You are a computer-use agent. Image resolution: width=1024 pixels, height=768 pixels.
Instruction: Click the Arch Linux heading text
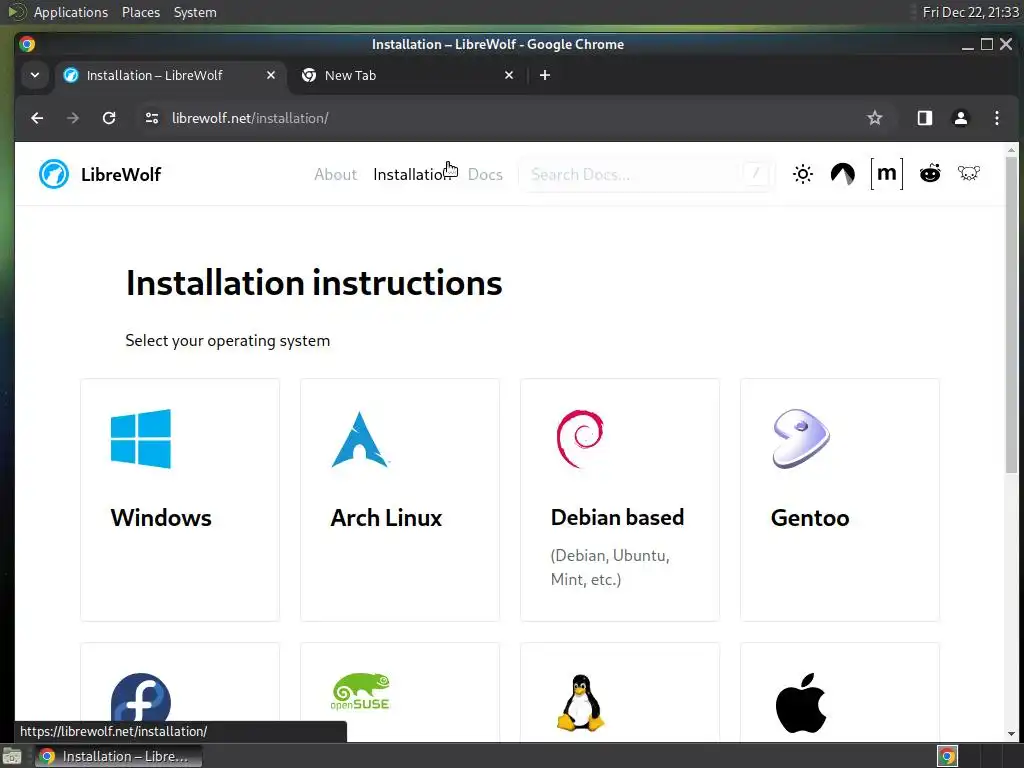[x=386, y=518]
